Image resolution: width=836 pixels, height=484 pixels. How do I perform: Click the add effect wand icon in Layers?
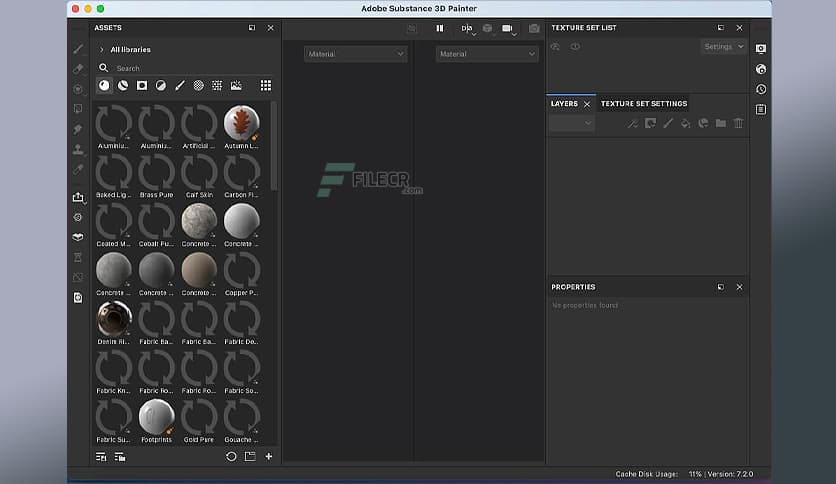(632, 124)
